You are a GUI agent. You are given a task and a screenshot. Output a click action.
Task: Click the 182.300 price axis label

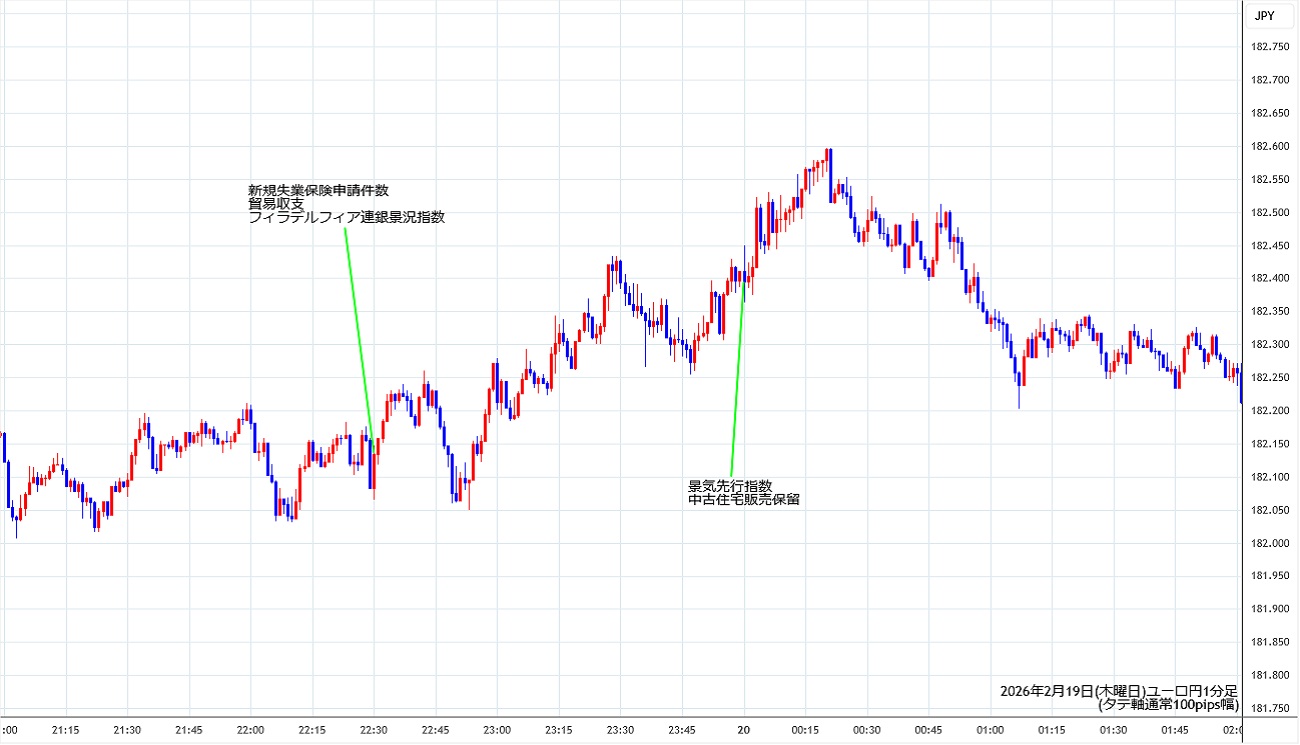click(1270, 344)
